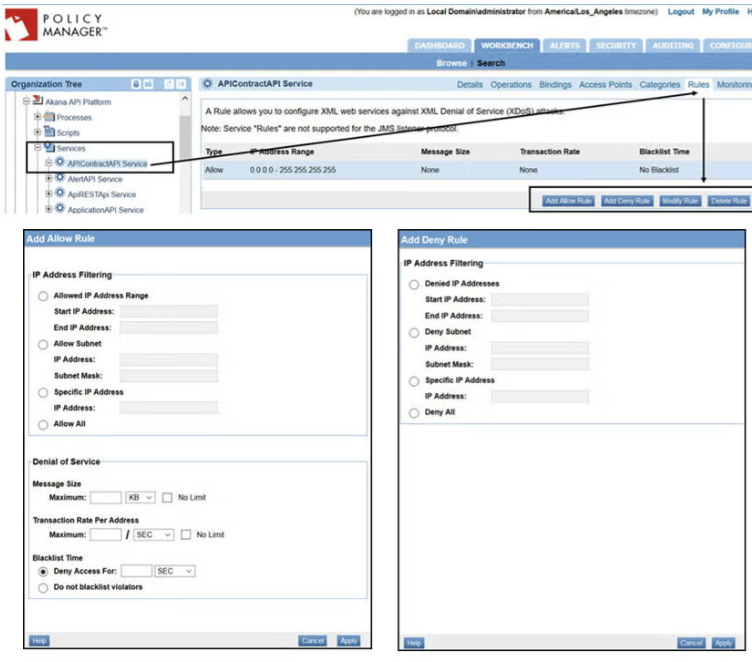Expand the Processes tree node
Viewport: 752px width, 662px height.
pyautogui.click(x=37, y=117)
